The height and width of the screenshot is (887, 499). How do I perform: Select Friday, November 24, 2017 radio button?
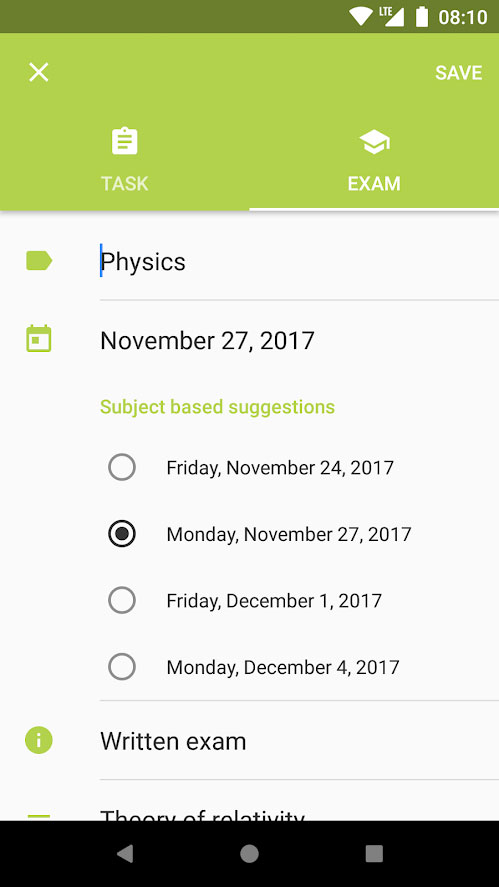point(122,467)
